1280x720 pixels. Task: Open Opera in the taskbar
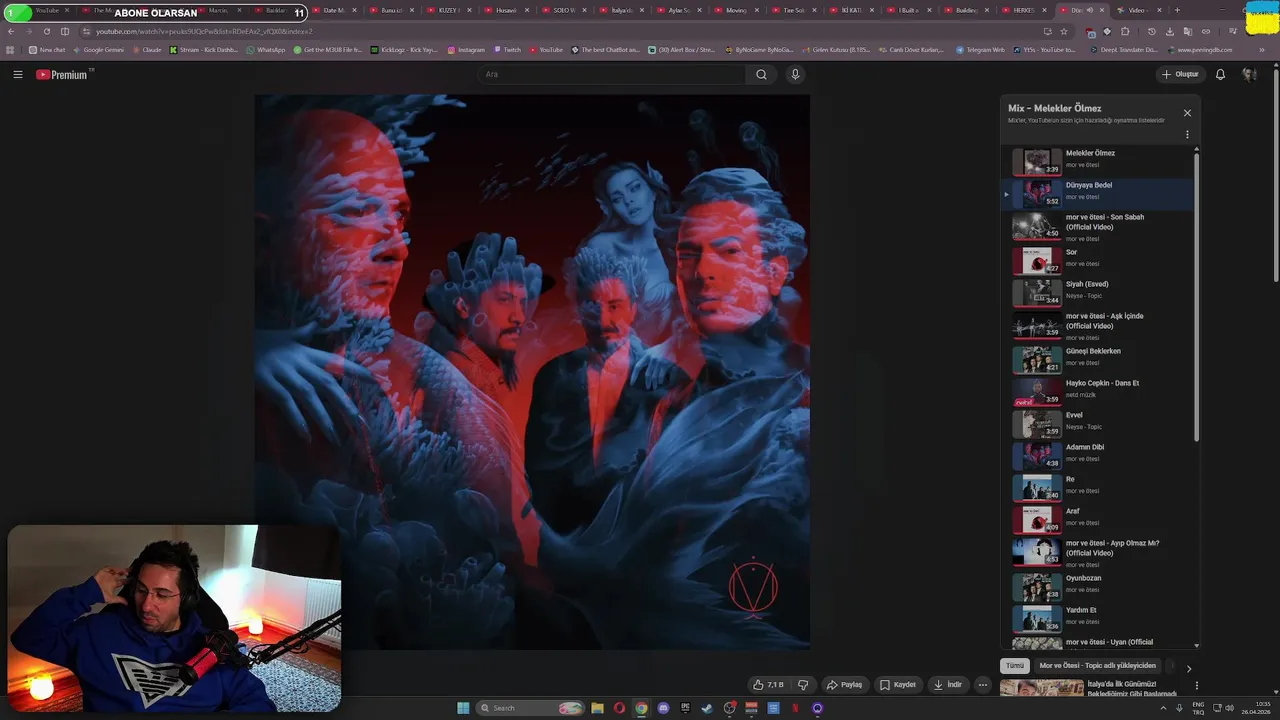click(619, 708)
